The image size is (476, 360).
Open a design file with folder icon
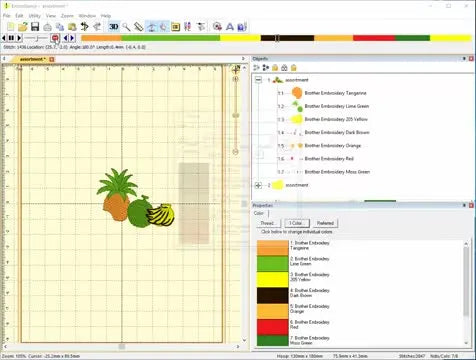[x=23, y=27]
